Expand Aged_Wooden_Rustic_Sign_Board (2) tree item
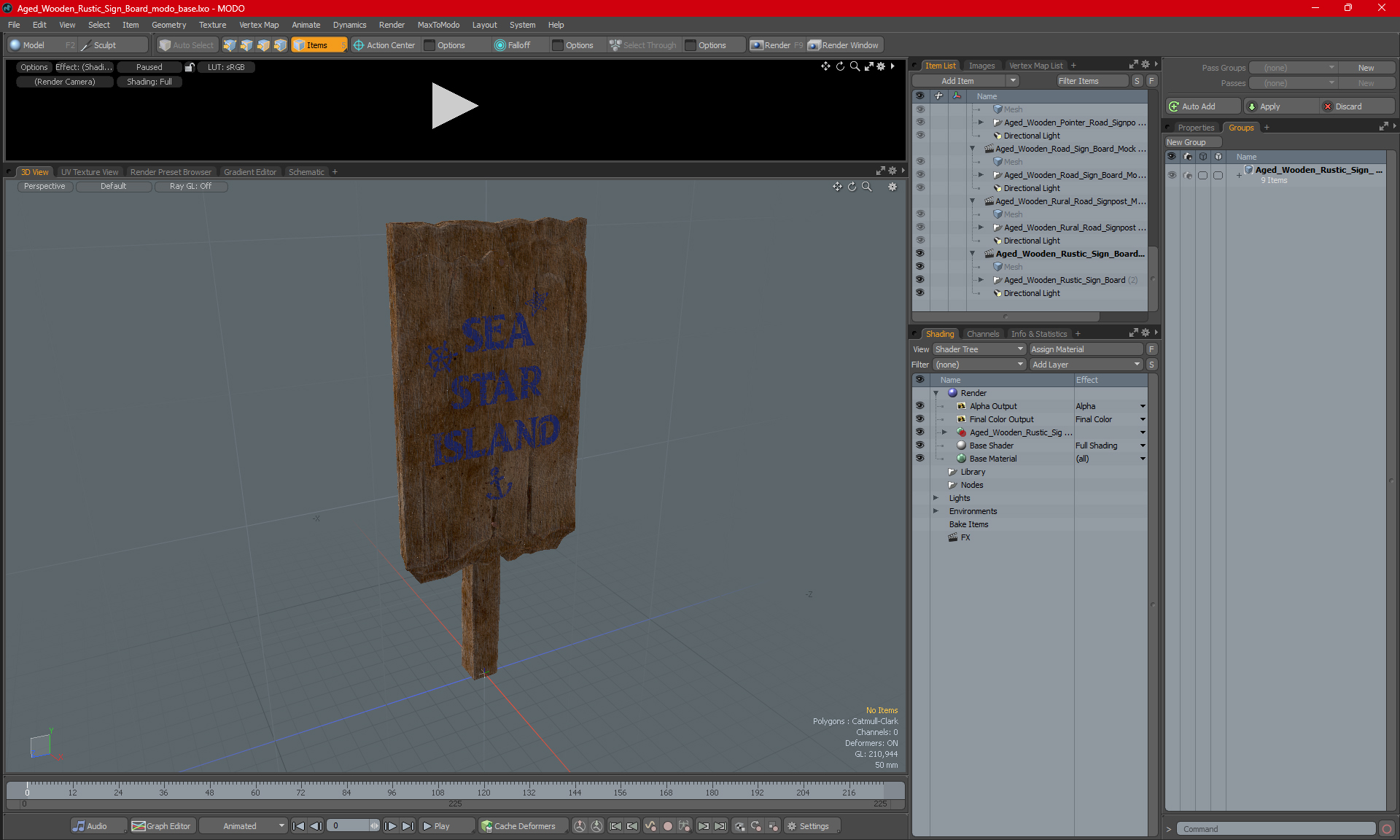 (x=981, y=280)
